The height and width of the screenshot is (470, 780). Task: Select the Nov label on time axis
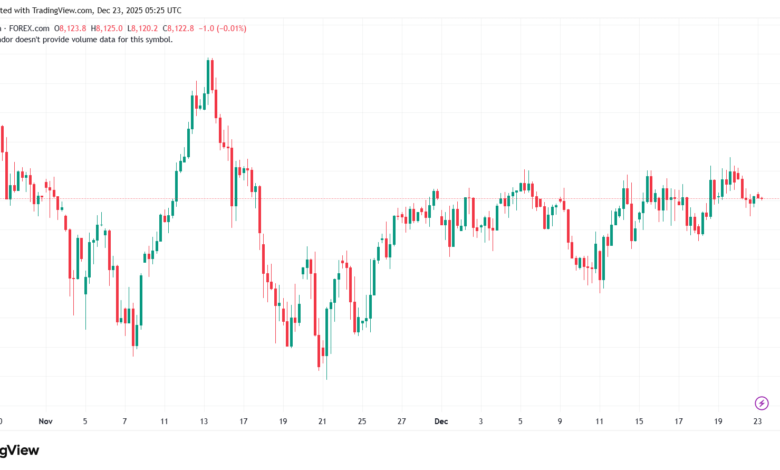pyautogui.click(x=44, y=422)
